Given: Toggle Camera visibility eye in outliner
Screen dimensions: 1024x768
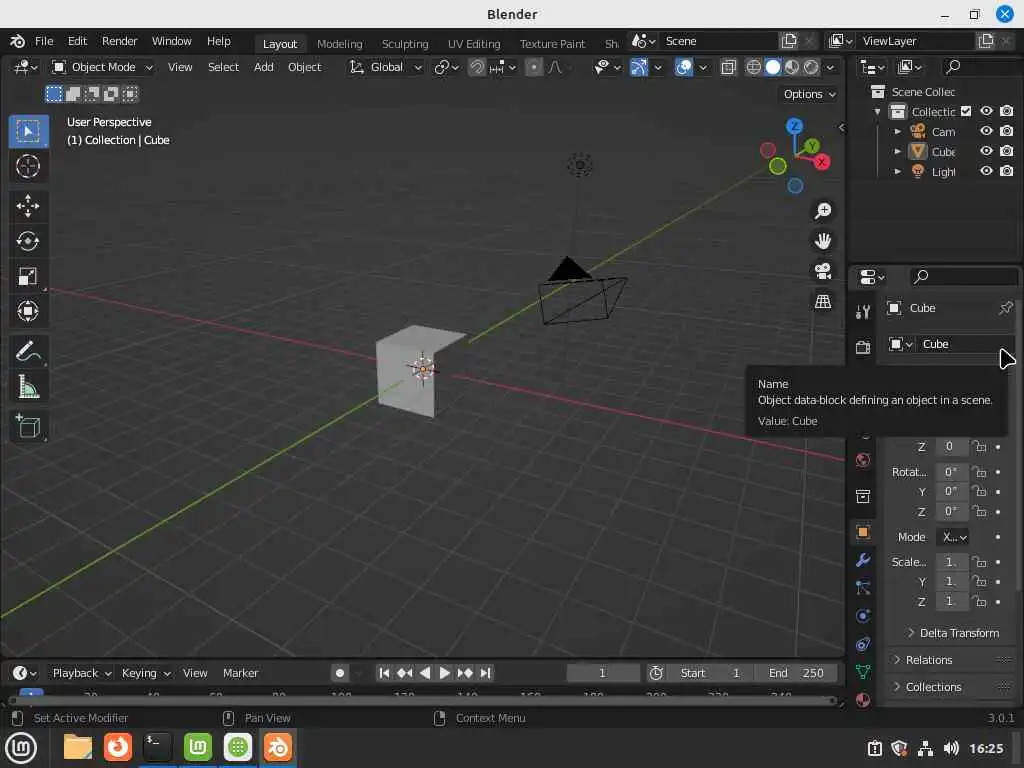Looking at the screenshot, I should pyautogui.click(x=986, y=131).
